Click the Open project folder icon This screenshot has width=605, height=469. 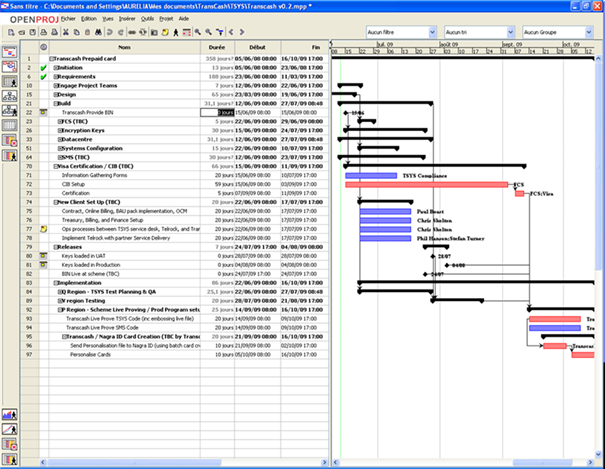pyautogui.click(x=22, y=32)
